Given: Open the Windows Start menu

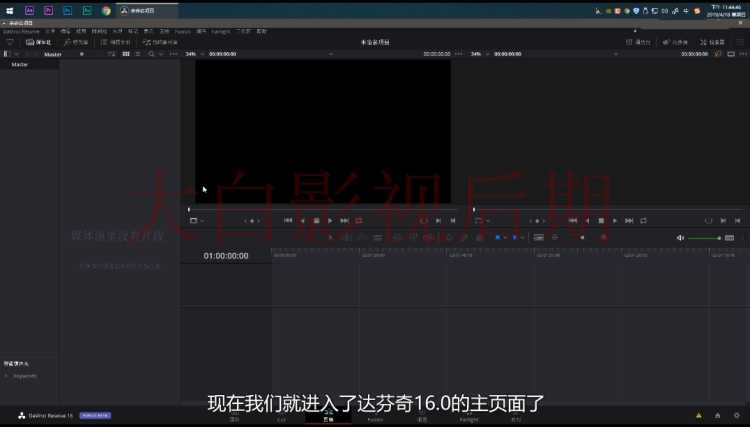Looking at the screenshot, I should 10,11.
